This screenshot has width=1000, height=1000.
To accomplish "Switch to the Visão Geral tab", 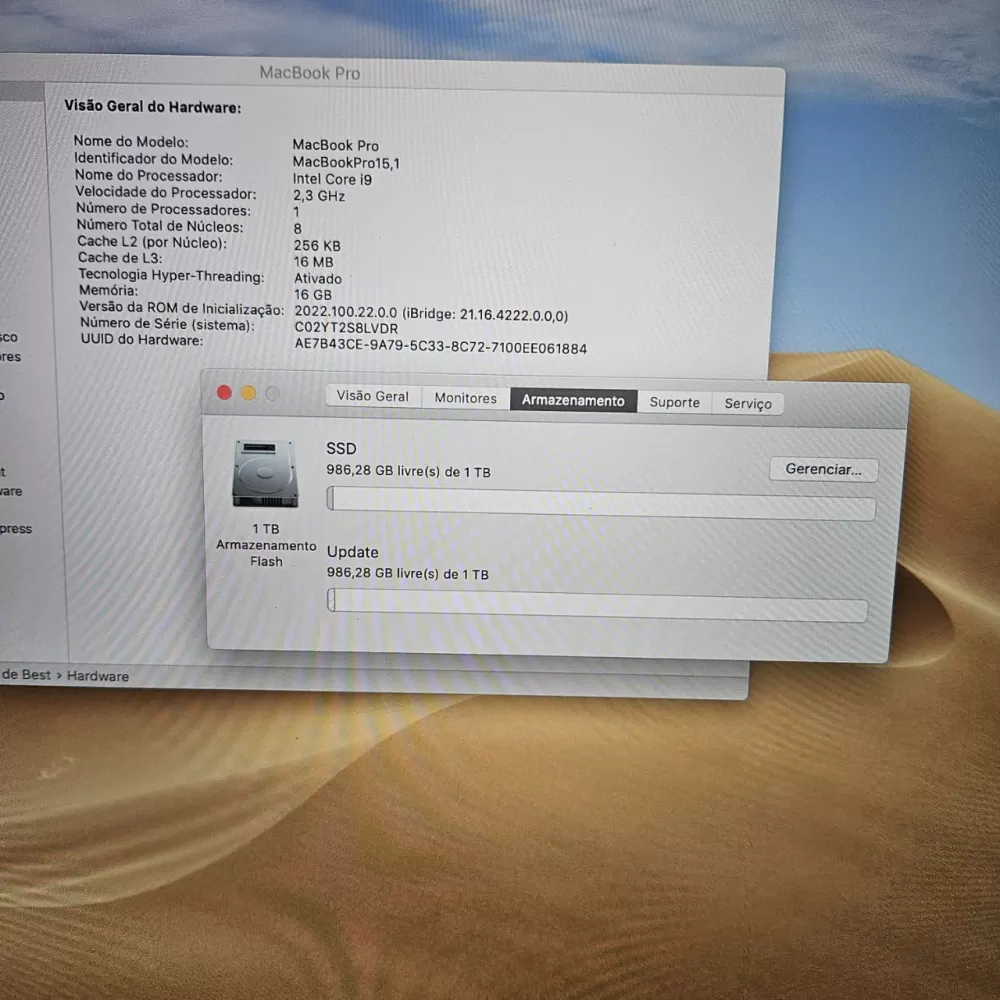I will (372, 396).
